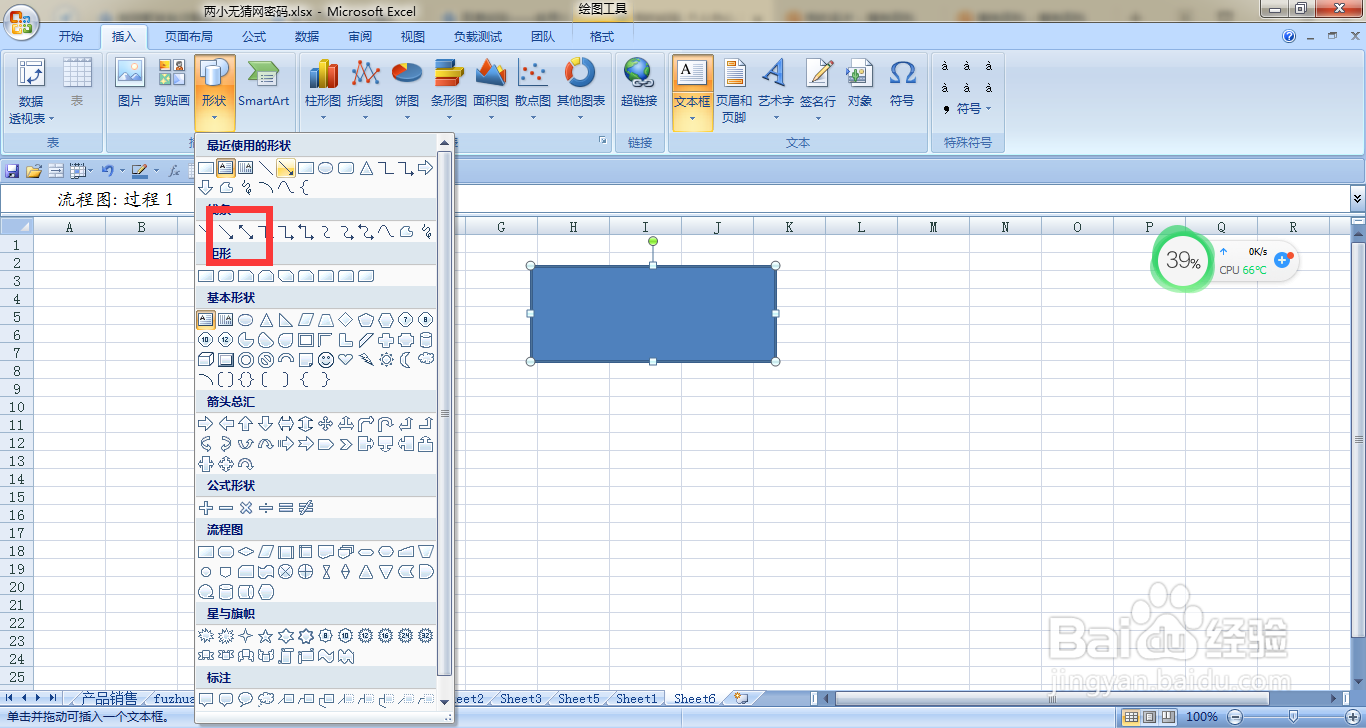Select the double-headed arrow line shape
This screenshot has height=728, width=1366.
pos(246,233)
